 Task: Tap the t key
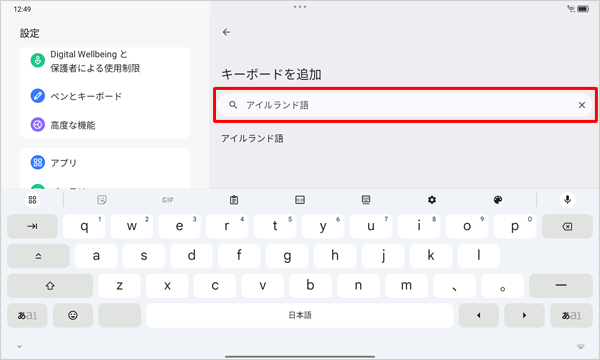point(275,226)
